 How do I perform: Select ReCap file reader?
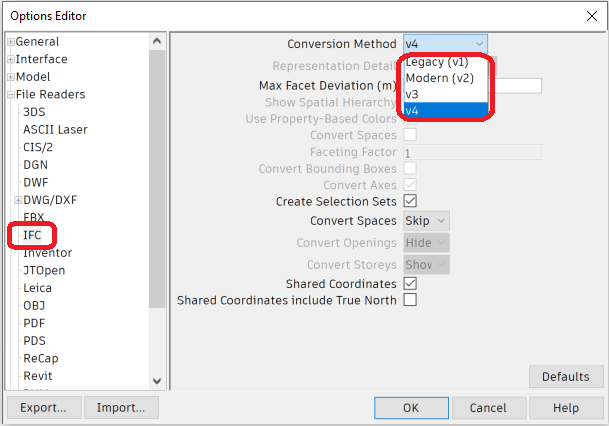[41, 358]
